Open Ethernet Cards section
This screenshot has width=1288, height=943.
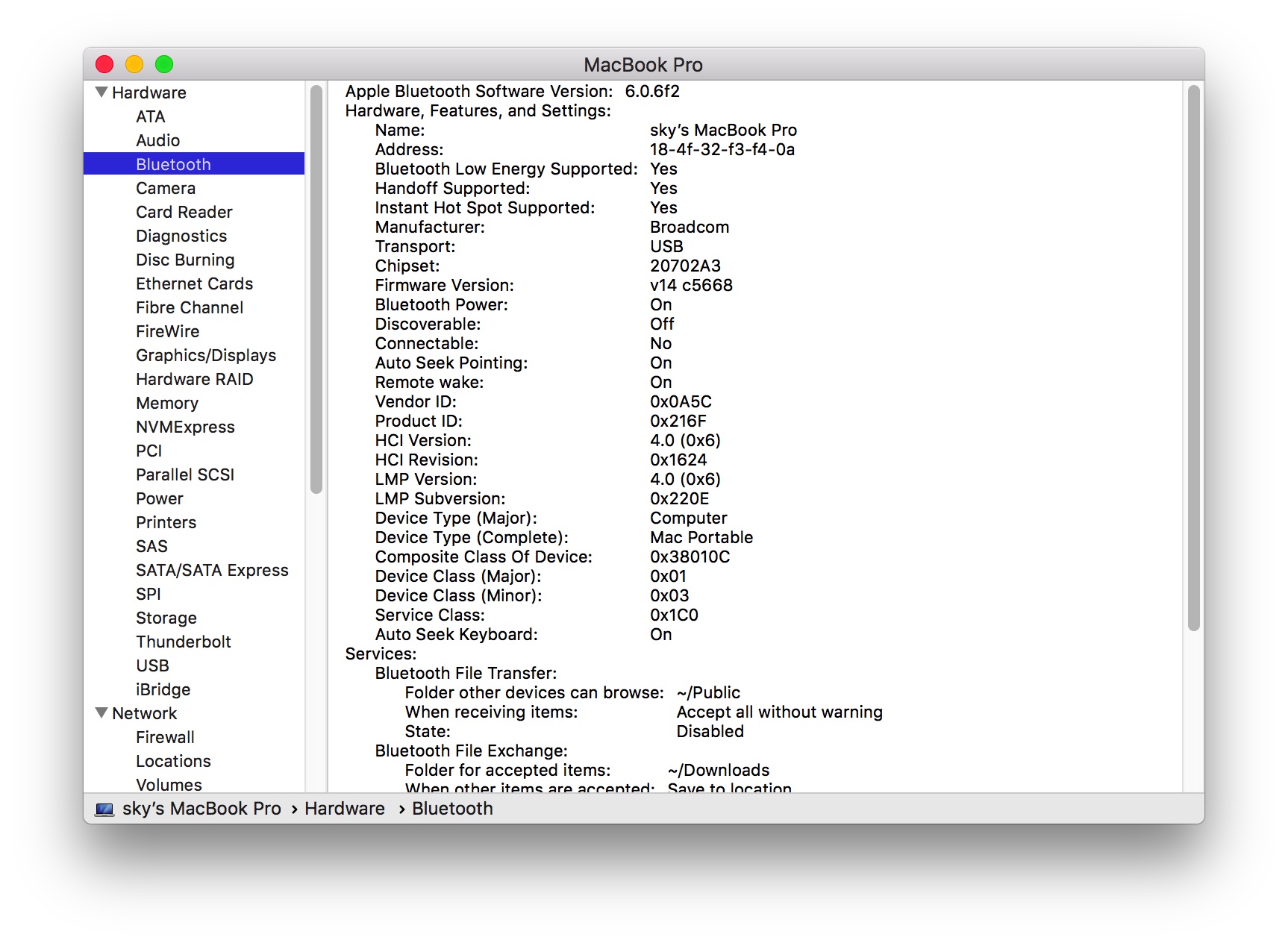(194, 283)
